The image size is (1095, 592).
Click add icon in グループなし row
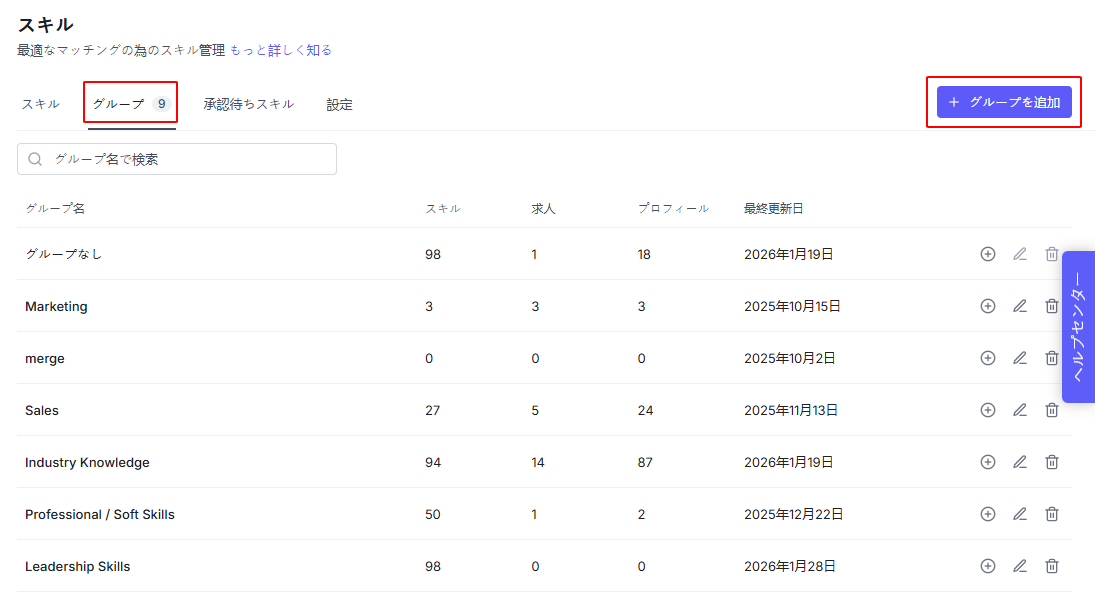pos(987,254)
